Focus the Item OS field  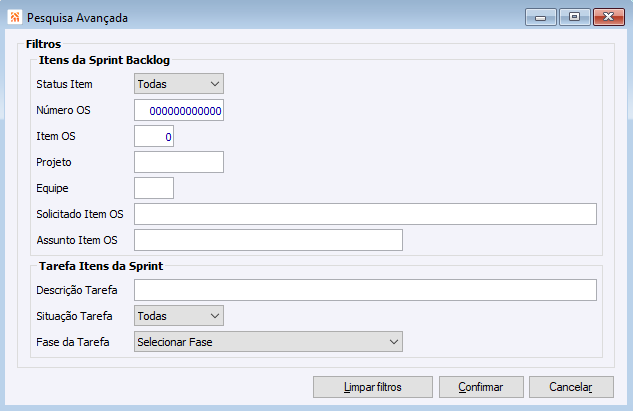click(154, 136)
